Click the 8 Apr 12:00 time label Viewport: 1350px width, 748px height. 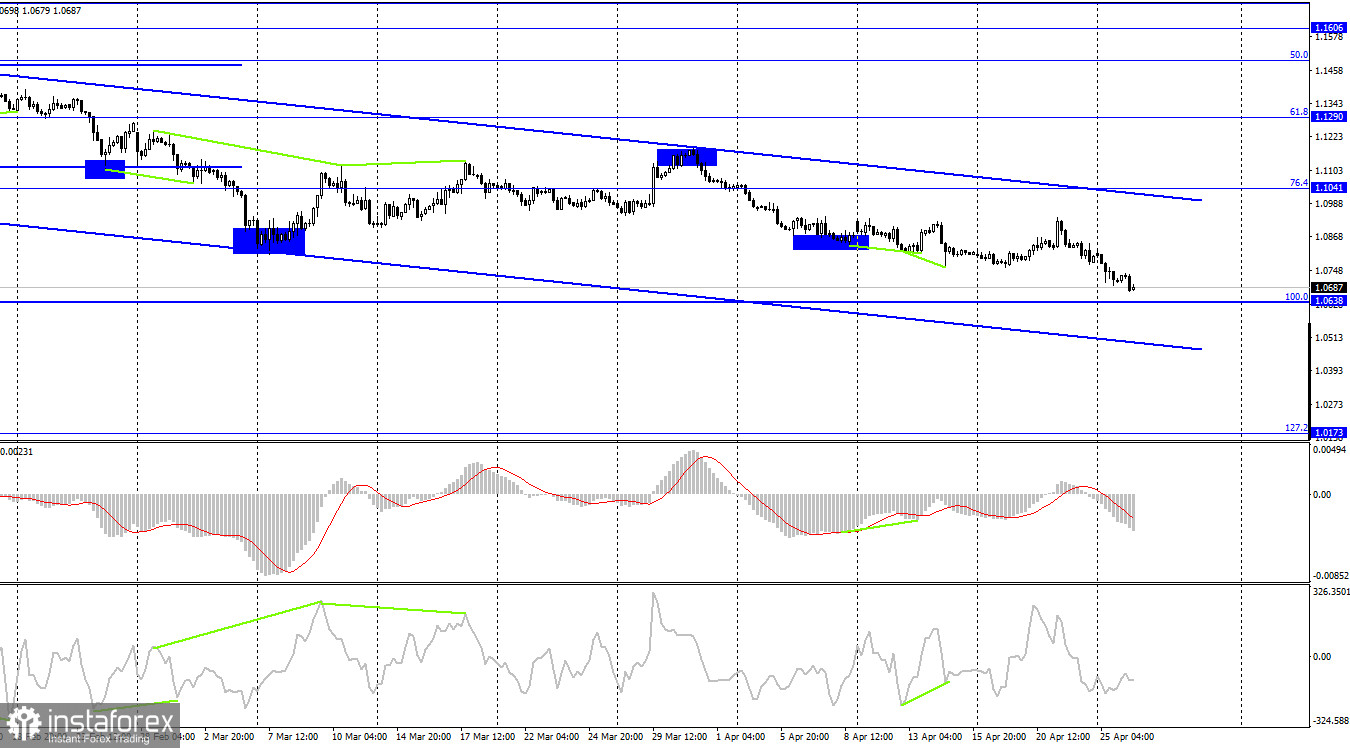(x=868, y=737)
